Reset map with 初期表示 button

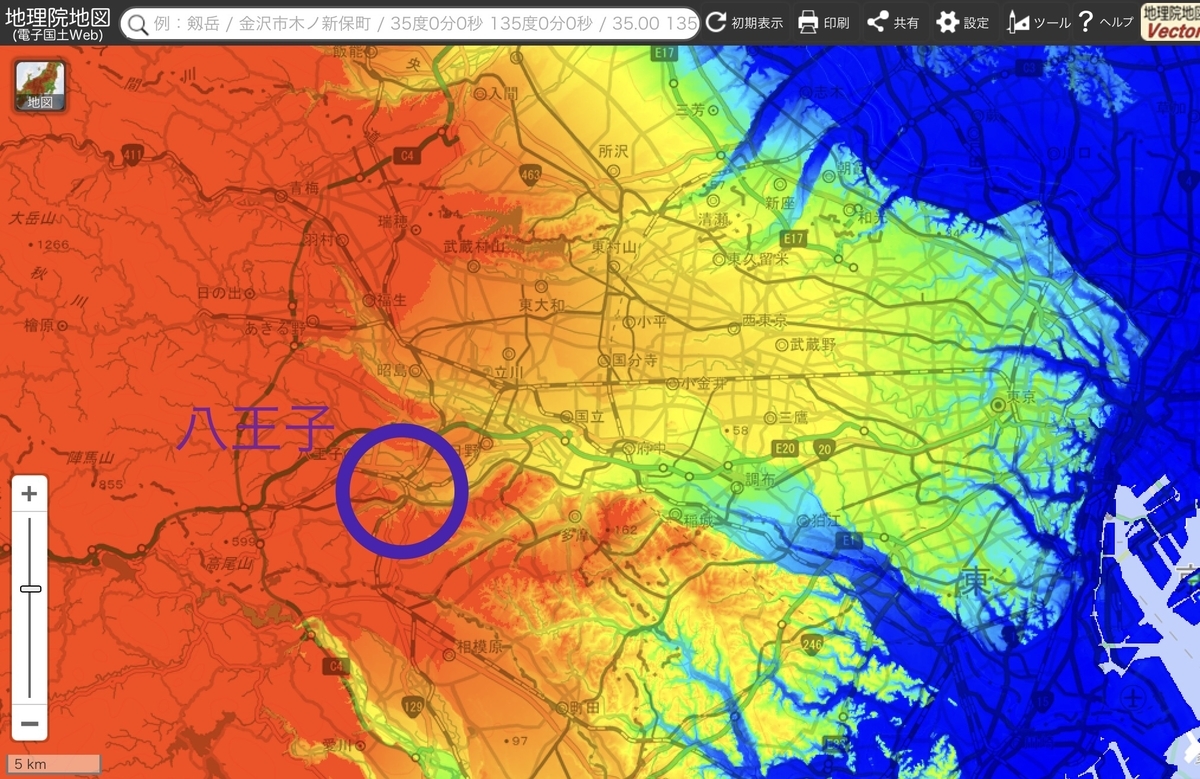tap(744, 22)
